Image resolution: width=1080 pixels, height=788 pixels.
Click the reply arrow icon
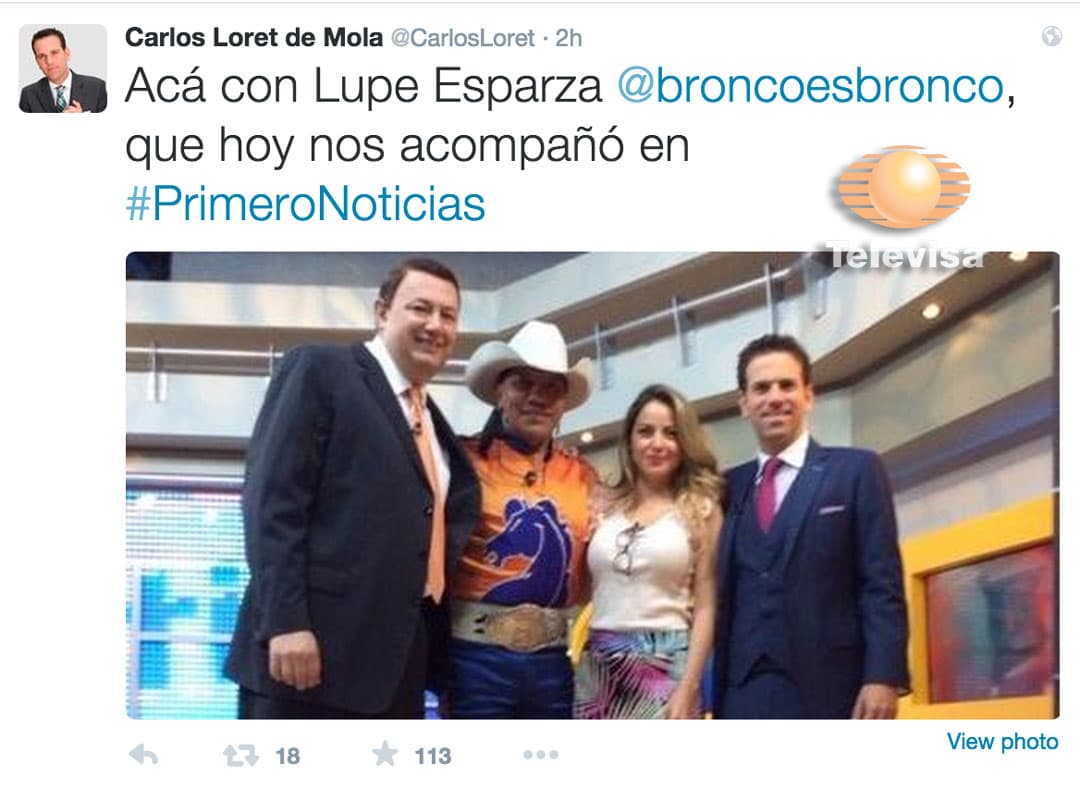[143, 756]
